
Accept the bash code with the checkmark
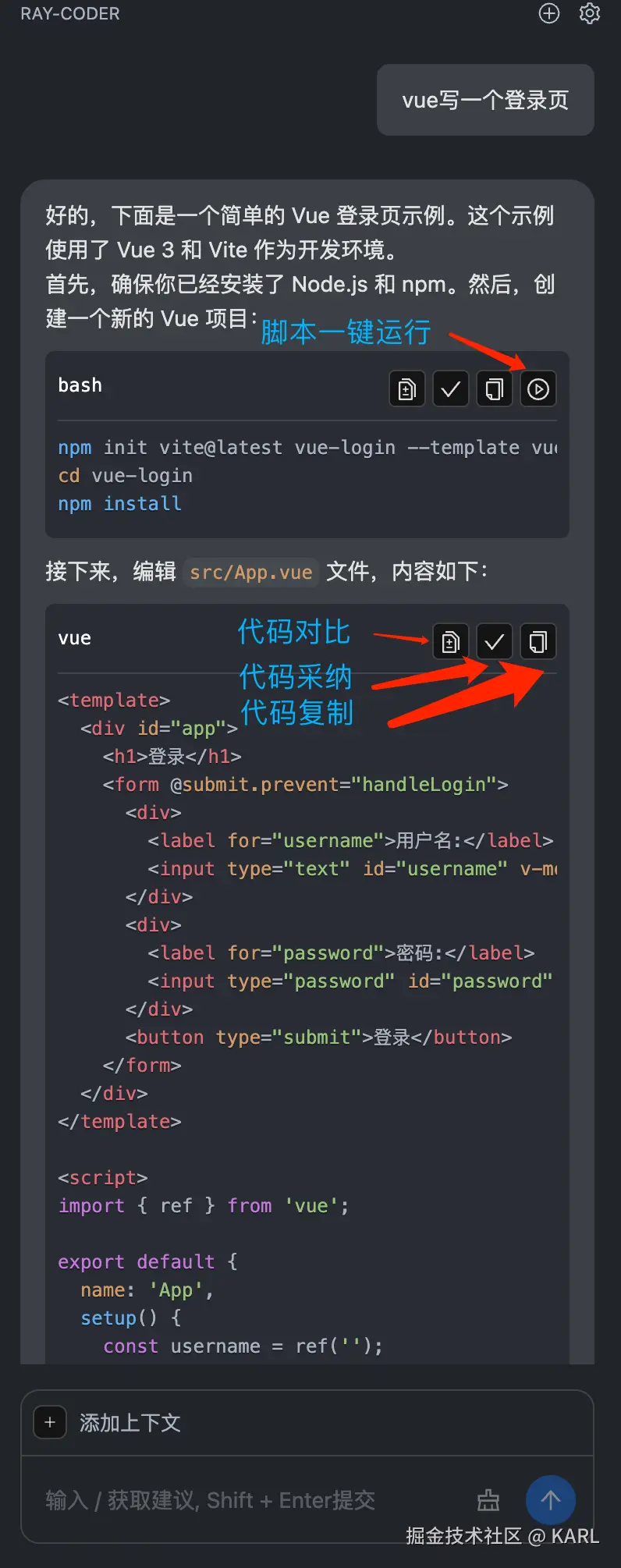click(450, 388)
